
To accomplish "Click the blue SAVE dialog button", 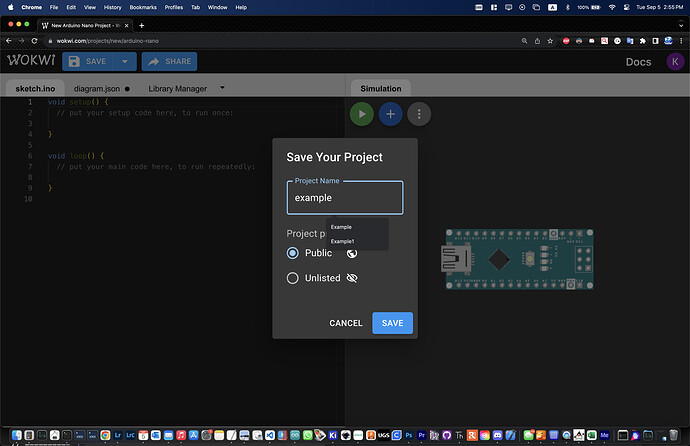I will 392,323.
